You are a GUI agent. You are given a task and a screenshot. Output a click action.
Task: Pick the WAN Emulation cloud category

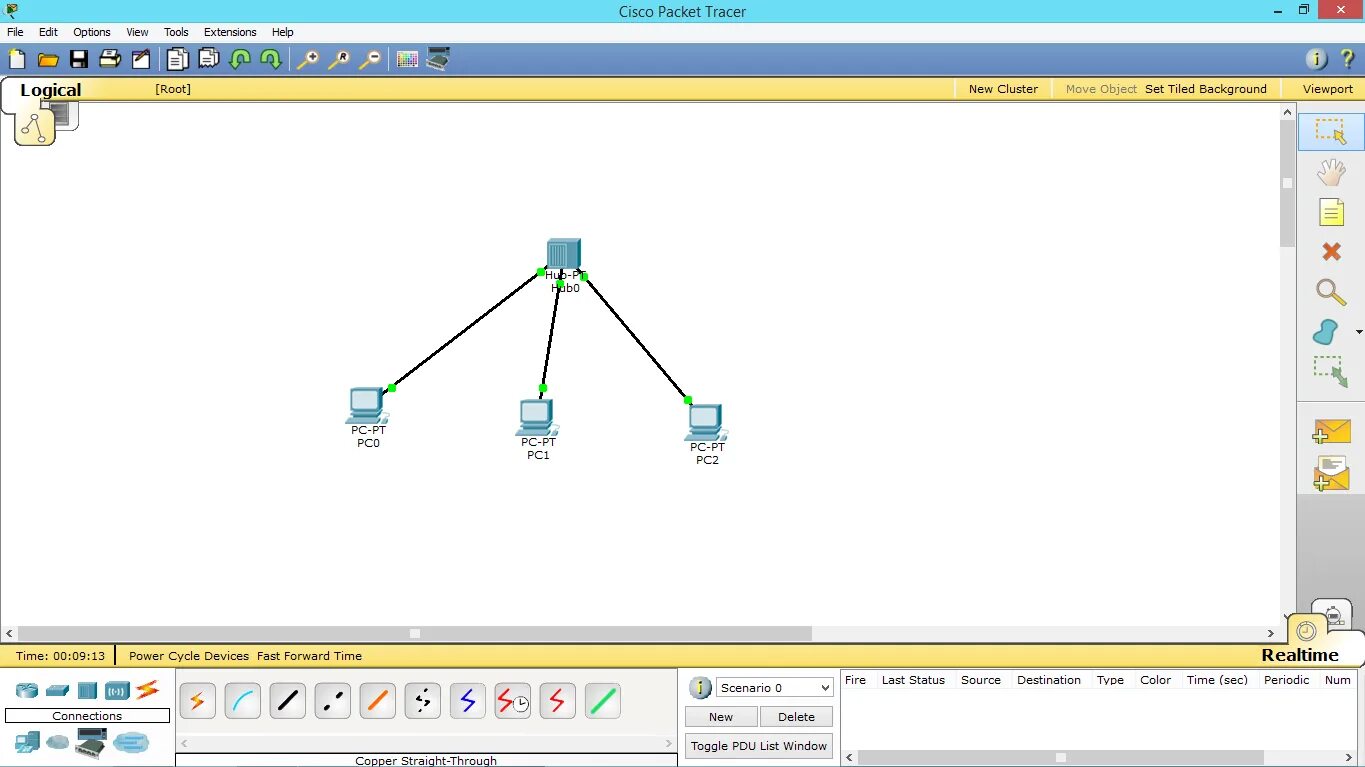58,742
